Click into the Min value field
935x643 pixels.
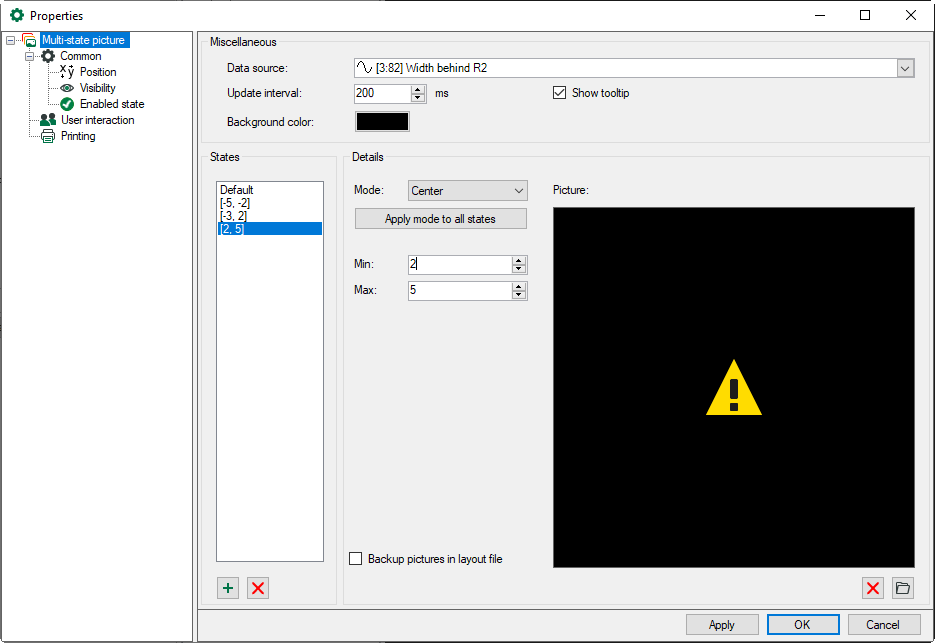coord(460,265)
